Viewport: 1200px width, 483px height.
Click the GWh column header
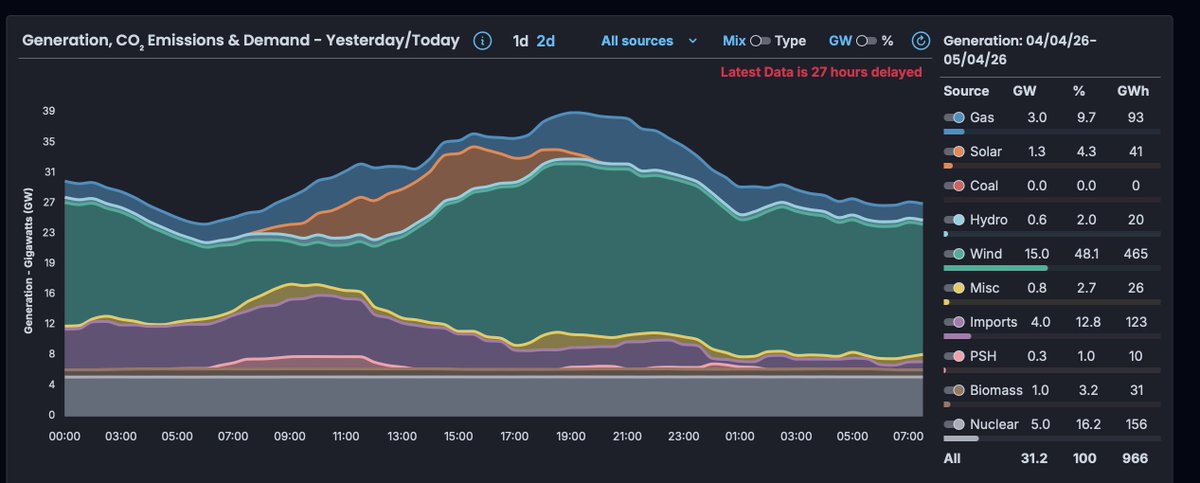click(1132, 90)
